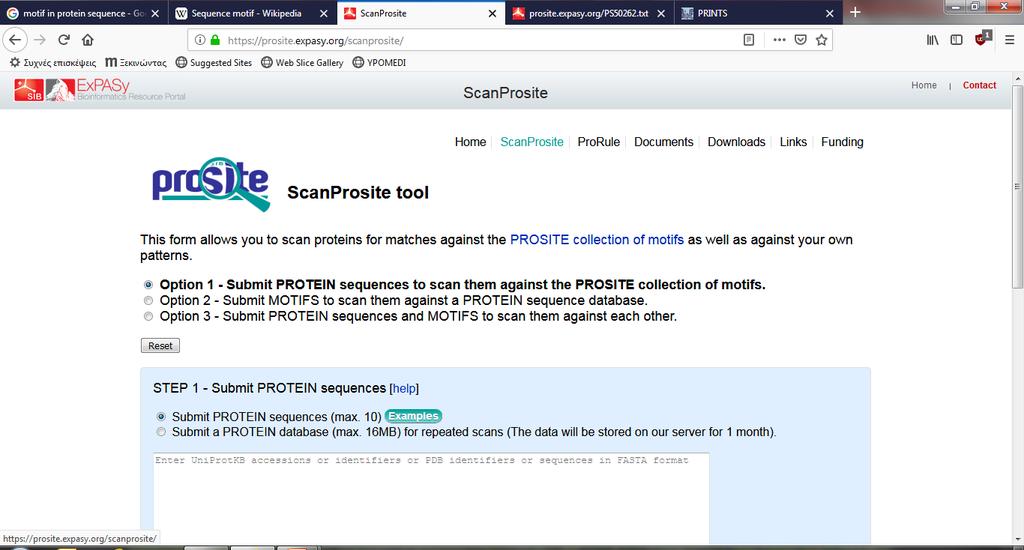This screenshot has height=550, width=1024.
Task: Open the browser home page
Action: [88, 40]
